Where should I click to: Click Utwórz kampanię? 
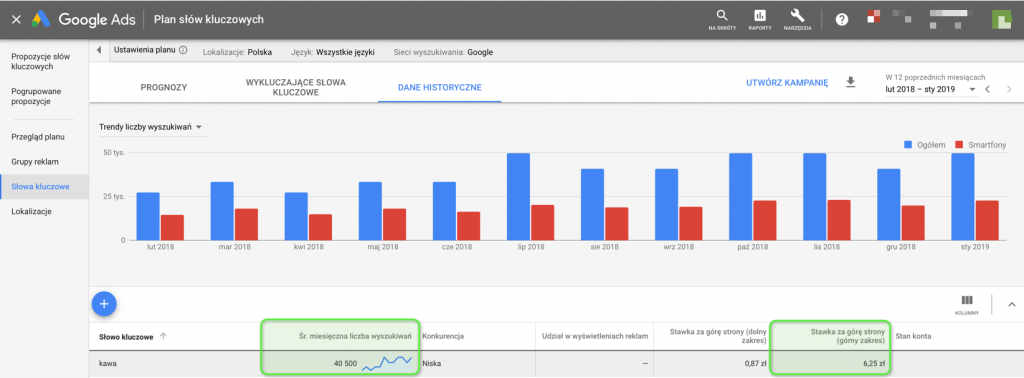787,83
